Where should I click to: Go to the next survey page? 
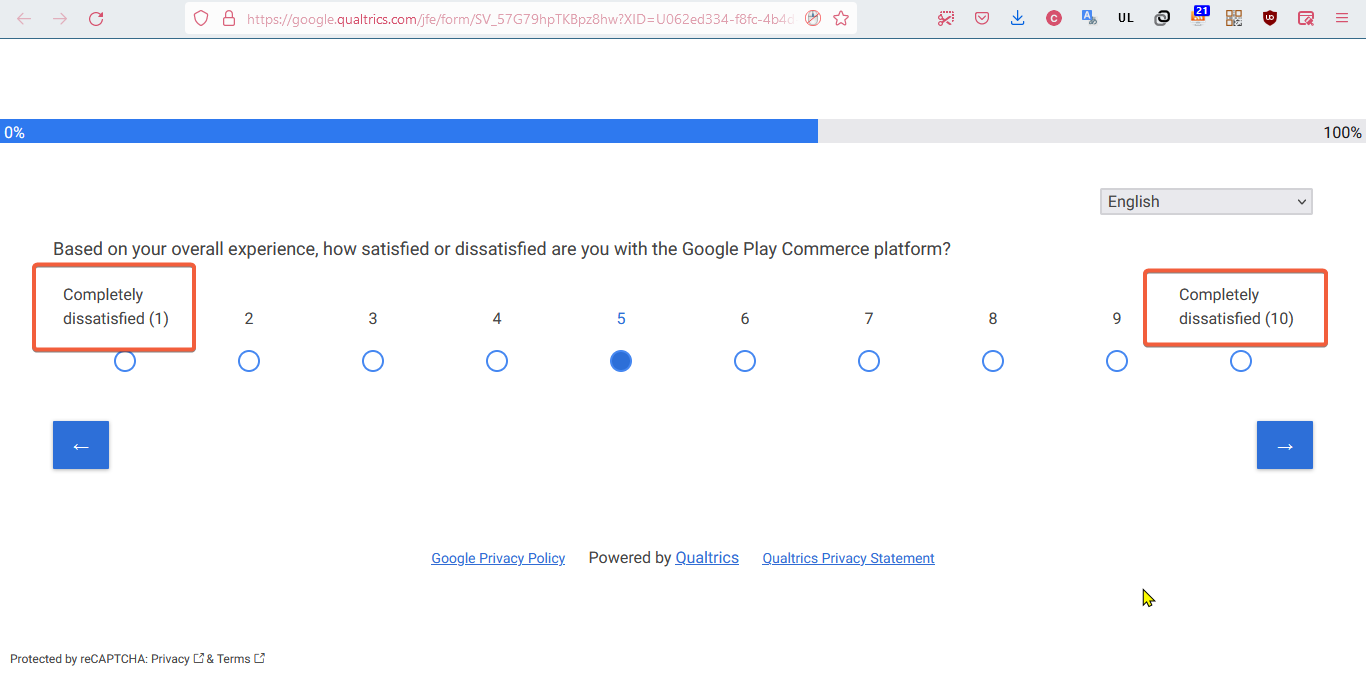[1284, 445]
